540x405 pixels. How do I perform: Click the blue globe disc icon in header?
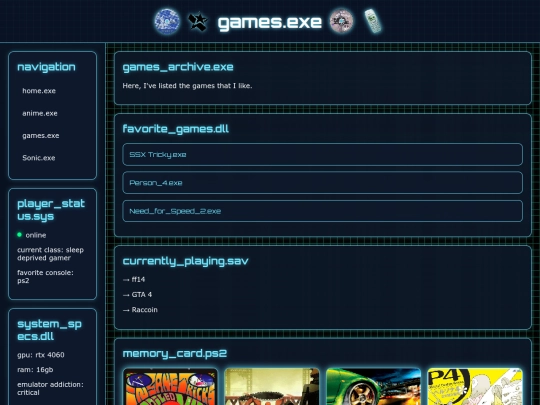coord(167,21)
